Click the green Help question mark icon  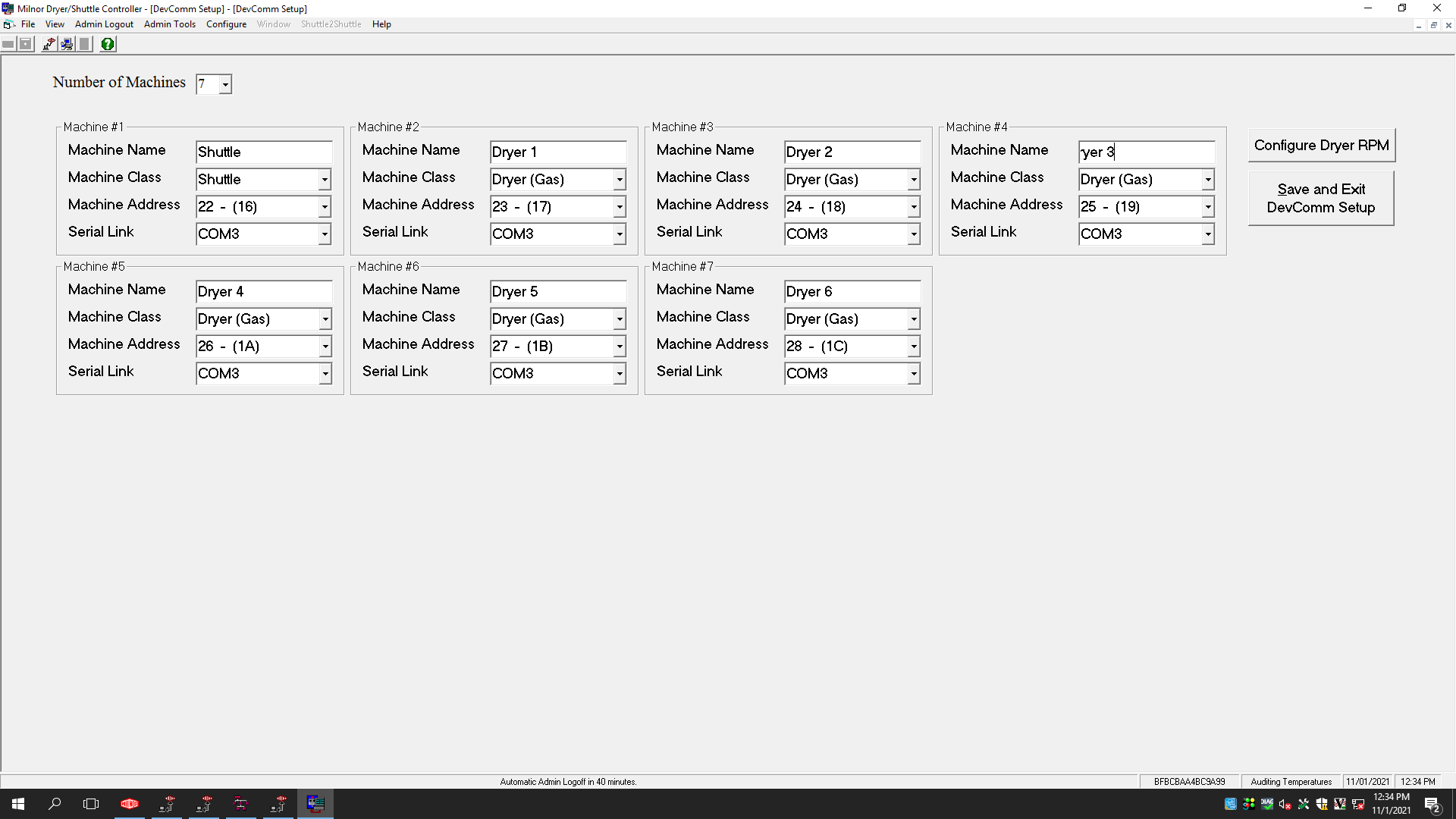point(108,44)
